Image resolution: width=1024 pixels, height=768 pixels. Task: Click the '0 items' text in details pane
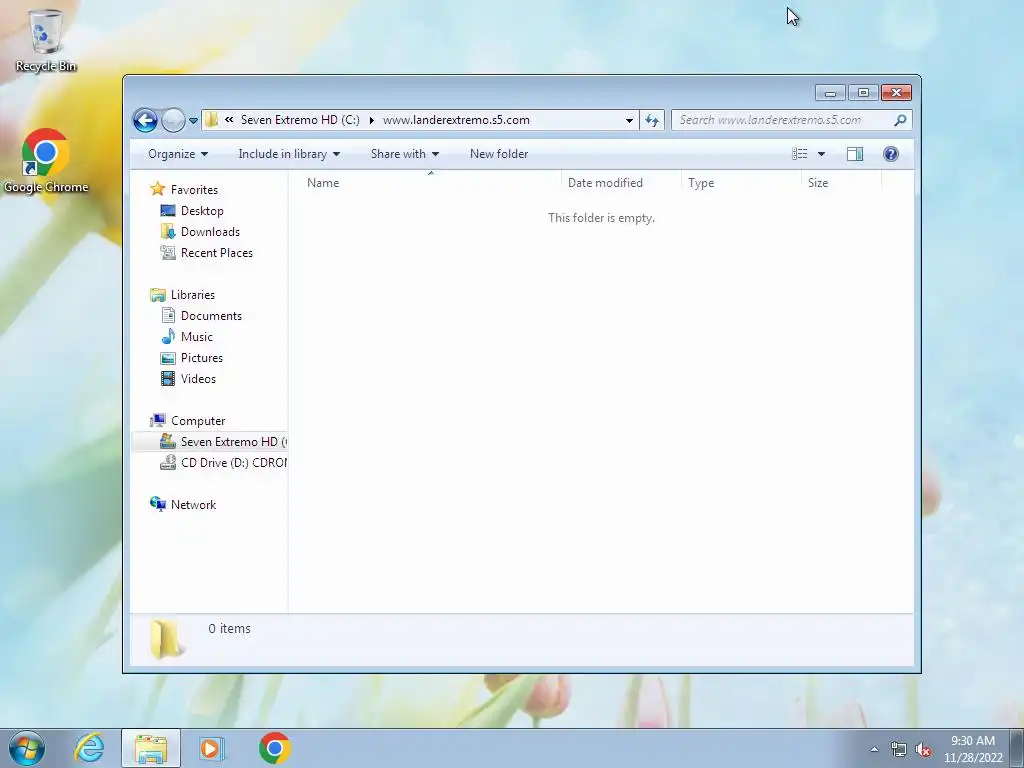tap(229, 628)
